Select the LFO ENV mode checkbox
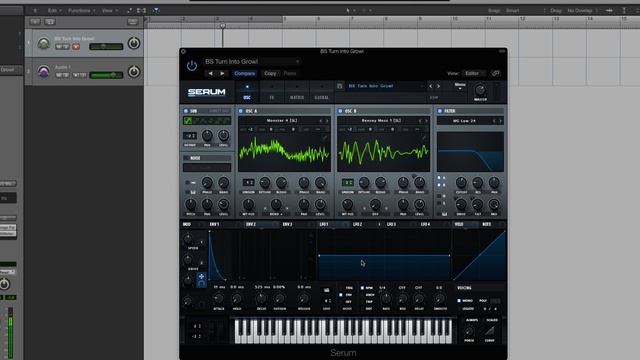 [341, 295]
